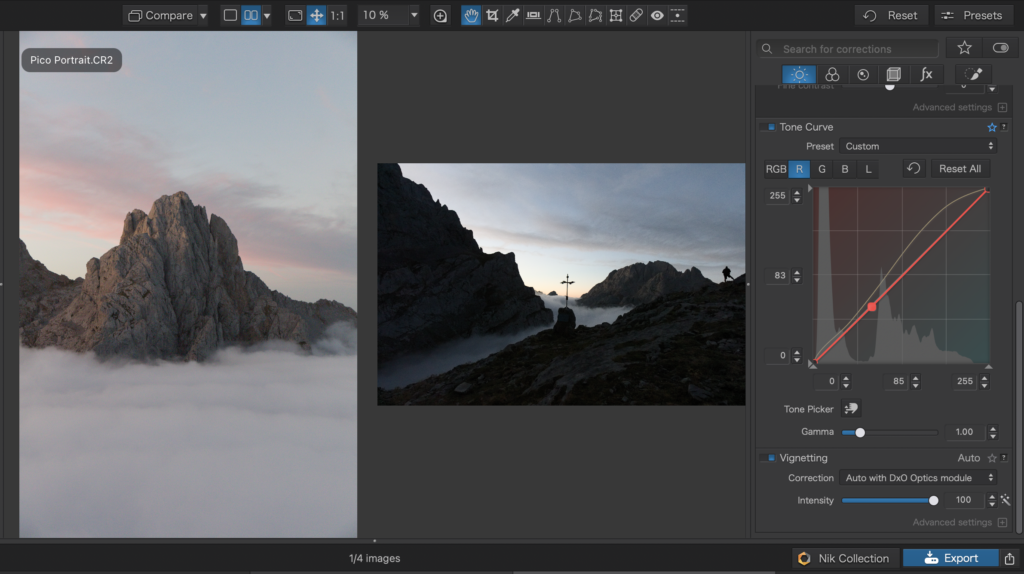Mark the Vignetting panel as favorite

[992, 458]
